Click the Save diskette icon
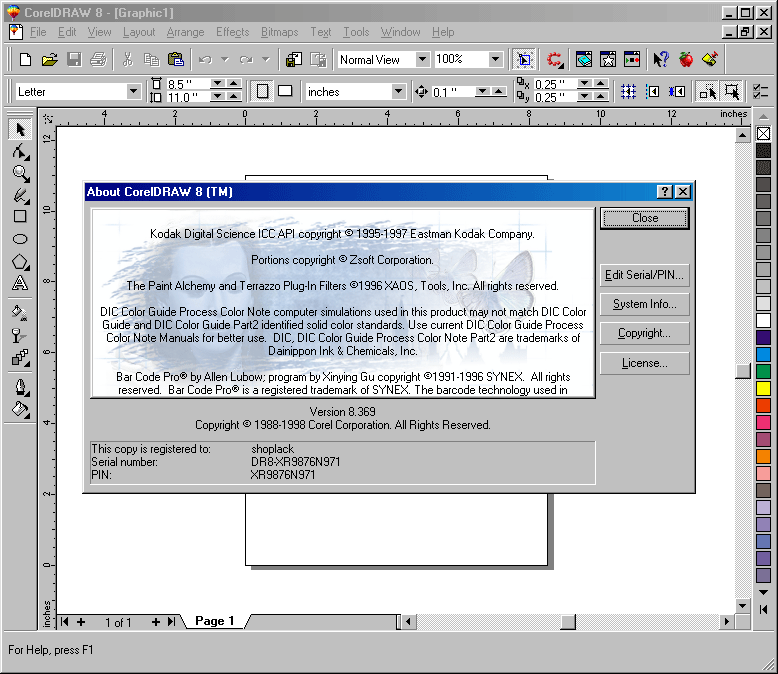 (74, 60)
